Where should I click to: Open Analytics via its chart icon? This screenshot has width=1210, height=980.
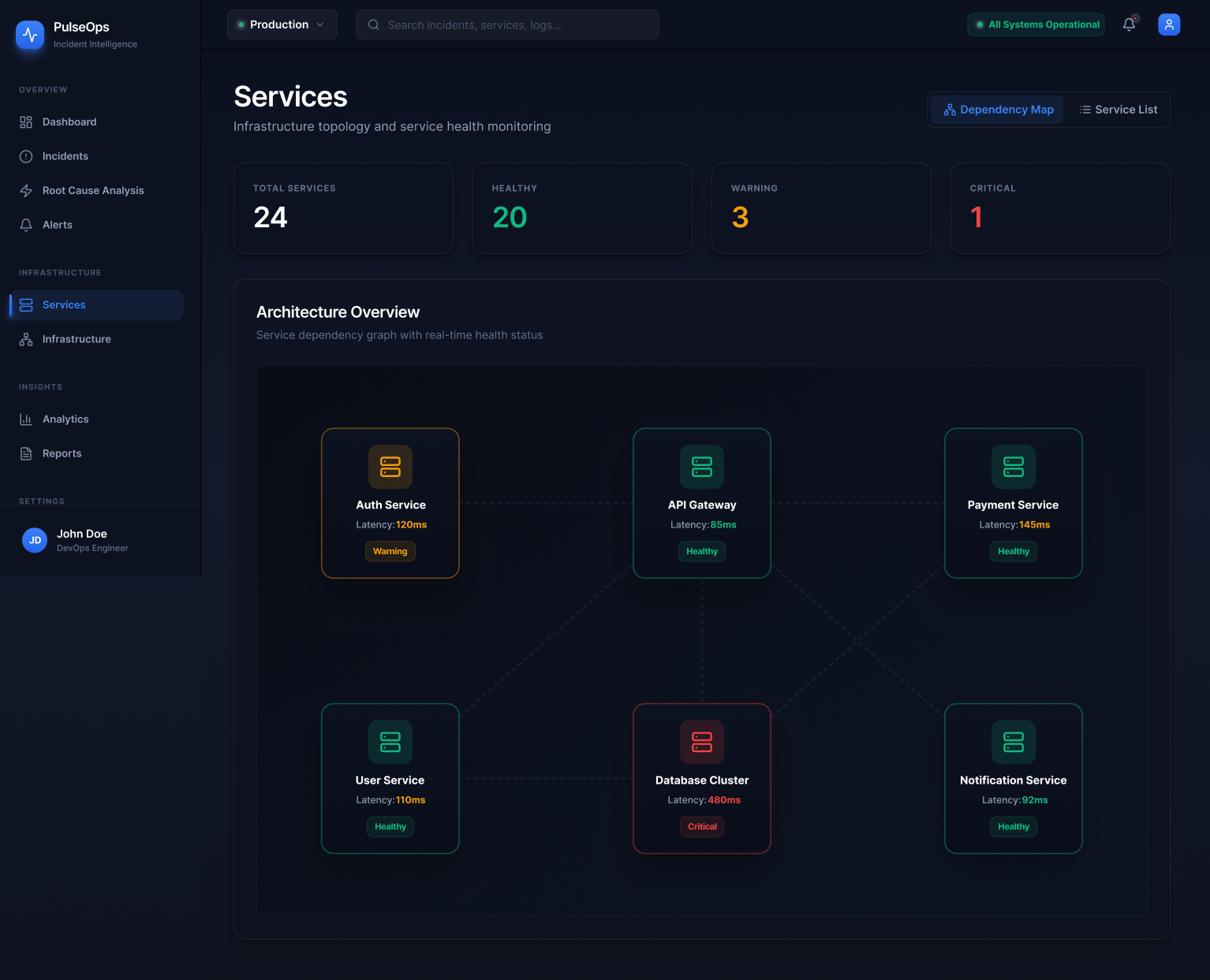(26, 419)
